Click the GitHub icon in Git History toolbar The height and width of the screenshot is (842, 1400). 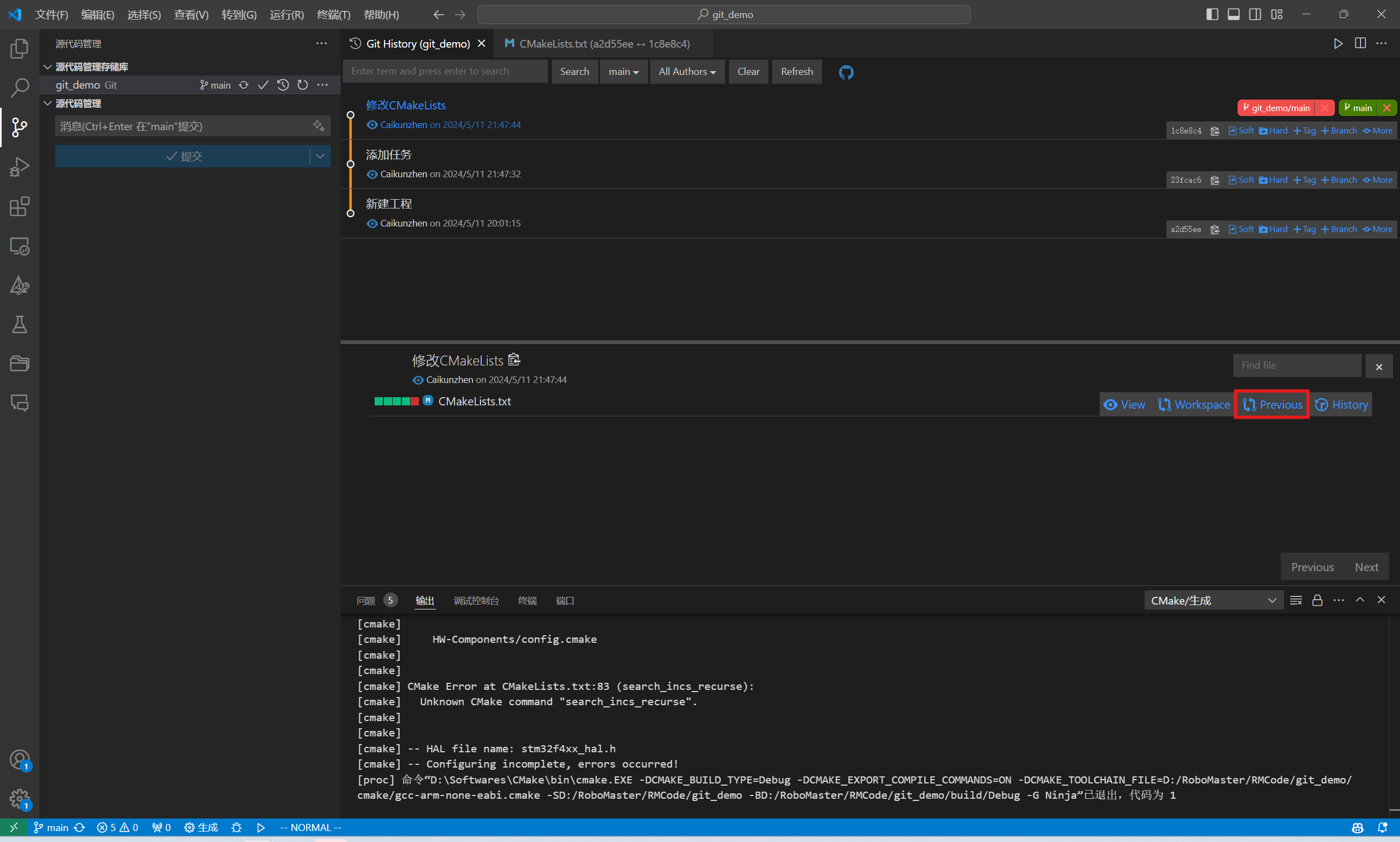pos(845,72)
